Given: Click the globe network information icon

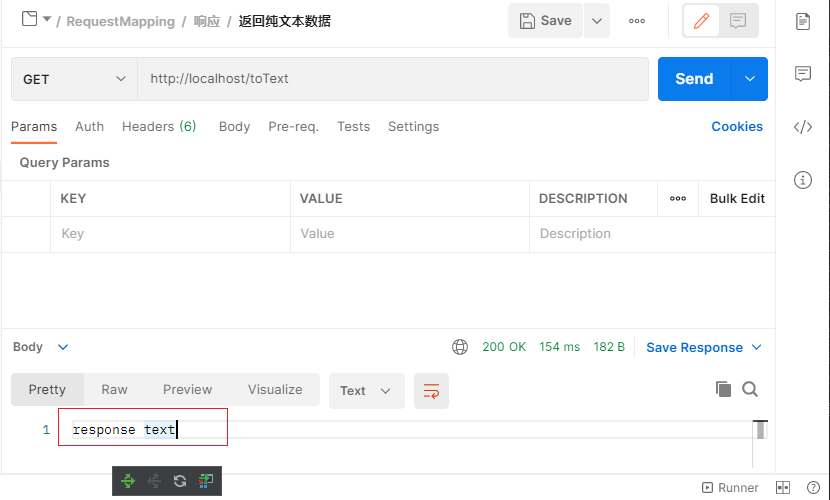Looking at the screenshot, I should point(460,347).
